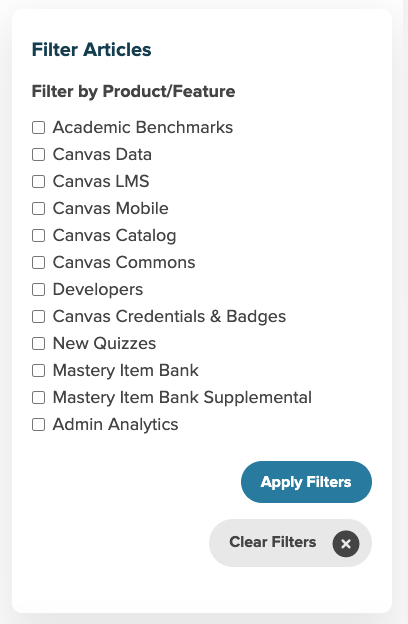The height and width of the screenshot is (624, 408).
Task: Click the X icon in Clear Filters
Action: 346,543
